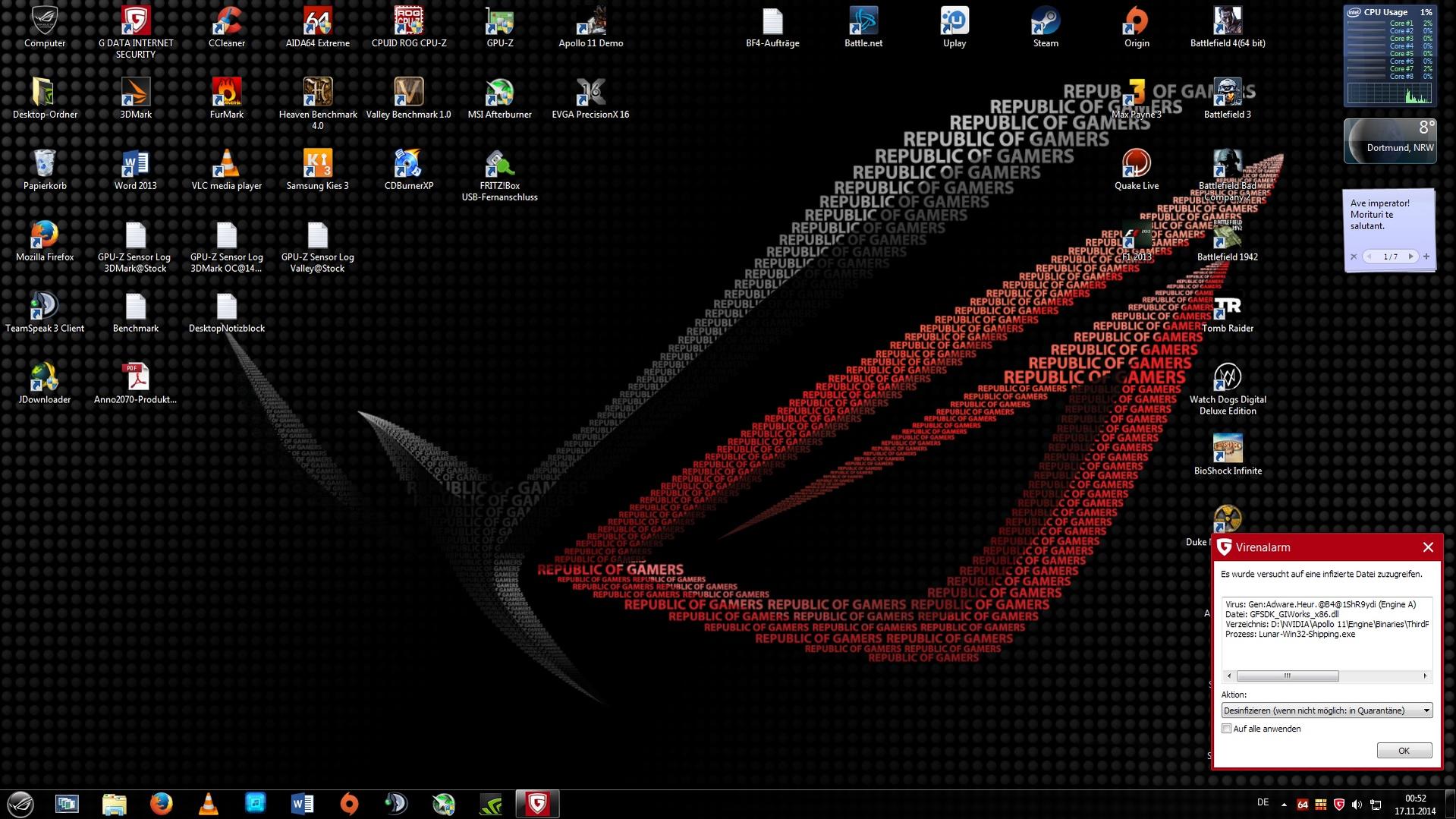
Task: Open the EVGA PrecisionX 16 shortcut
Action: [x=590, y=99]
